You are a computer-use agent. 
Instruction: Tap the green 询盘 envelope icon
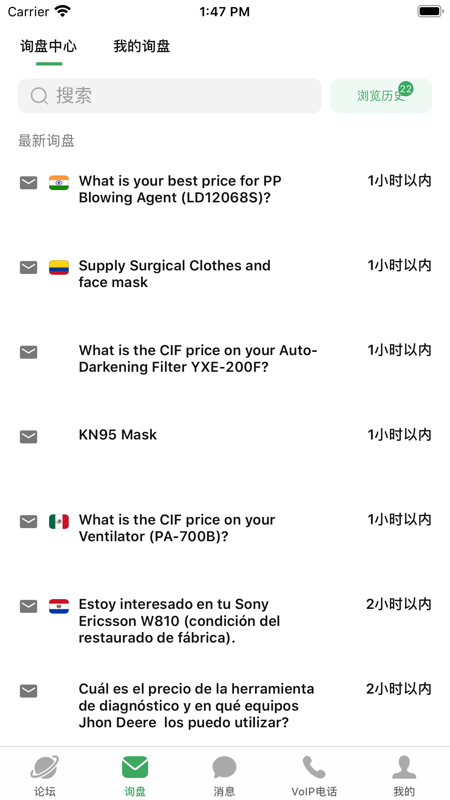point(135,767)
